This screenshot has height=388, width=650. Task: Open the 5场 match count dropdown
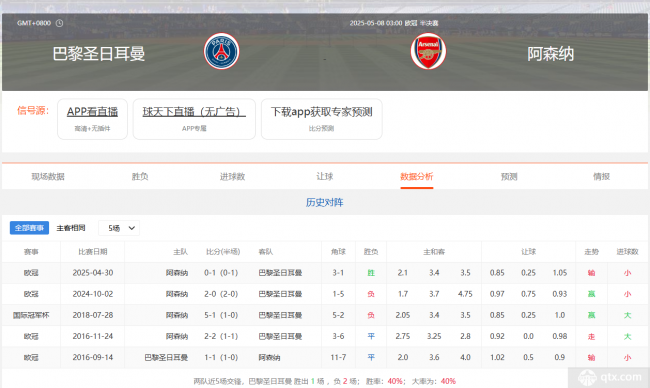pos(119,228)
